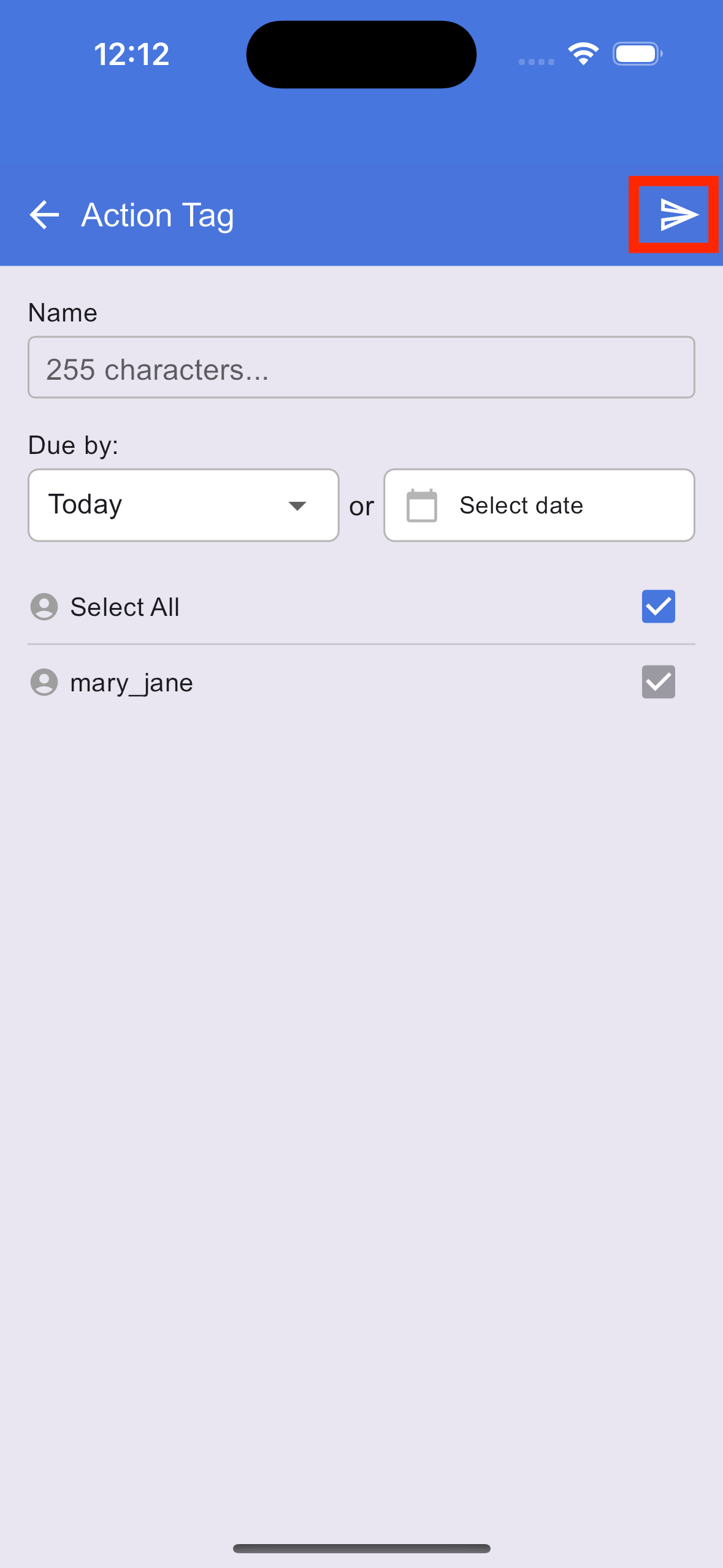Screen dimensions: 723x1568
Task: Open the Today due-by dropdown
Action: 183,505
